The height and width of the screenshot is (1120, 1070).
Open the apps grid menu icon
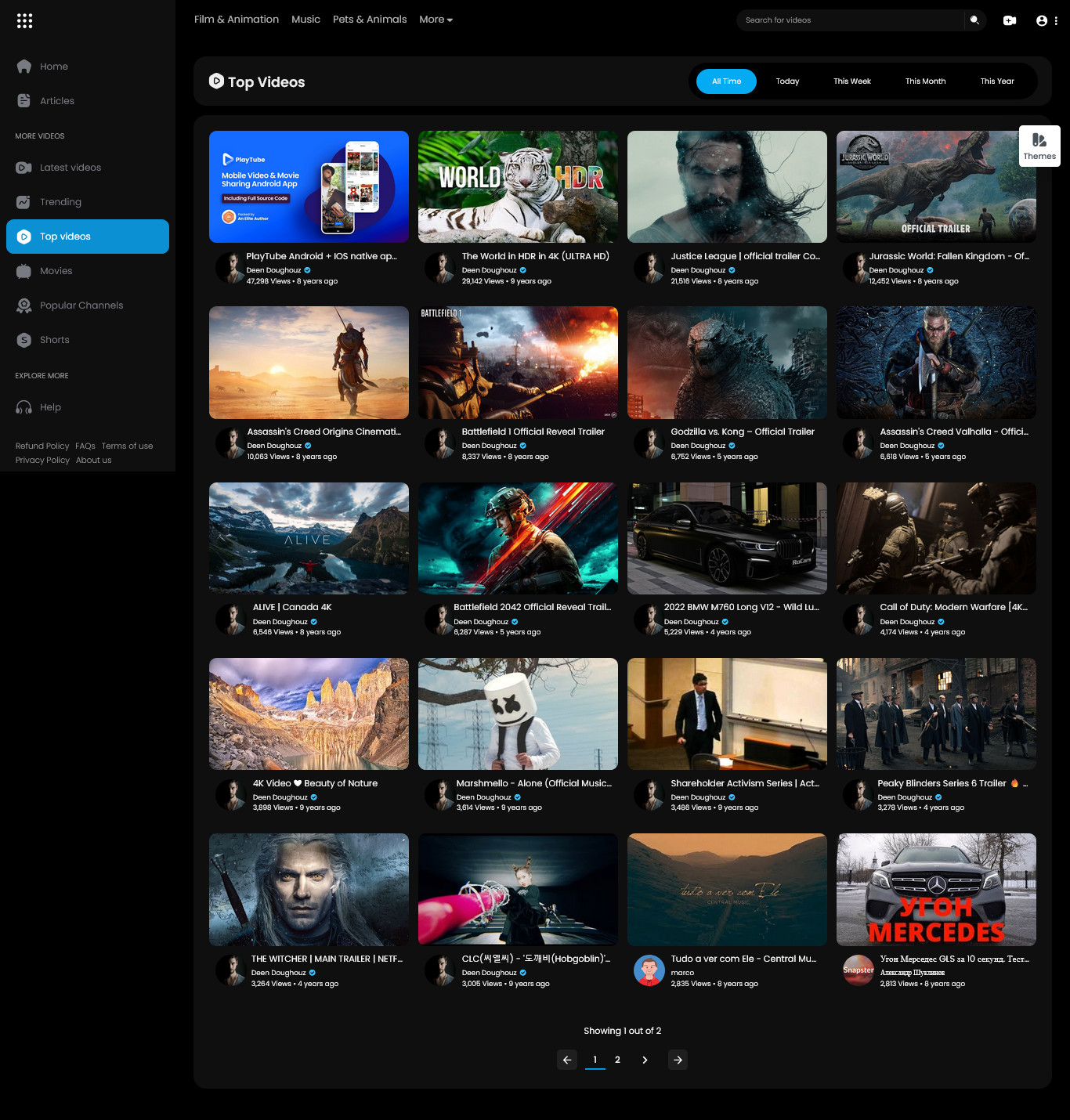(24, 21)
